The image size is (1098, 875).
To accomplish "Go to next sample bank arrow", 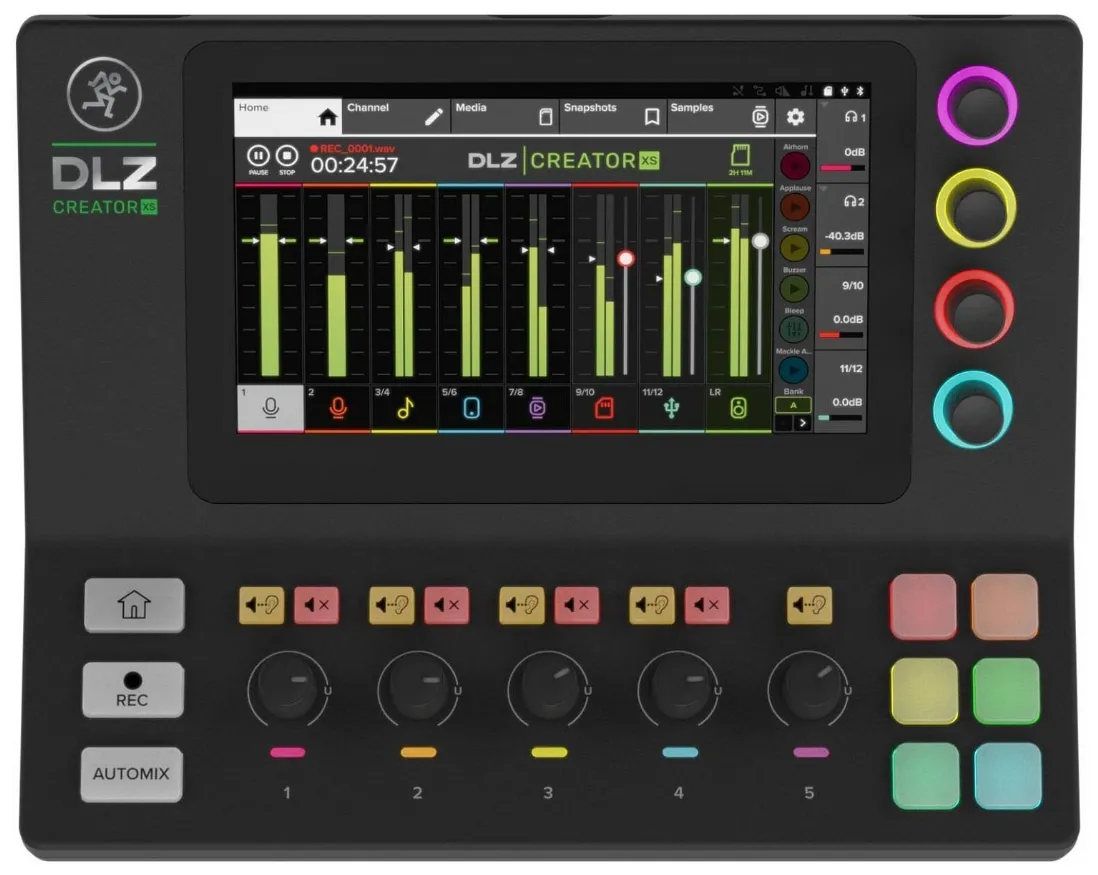I will [x=802, y=423].
